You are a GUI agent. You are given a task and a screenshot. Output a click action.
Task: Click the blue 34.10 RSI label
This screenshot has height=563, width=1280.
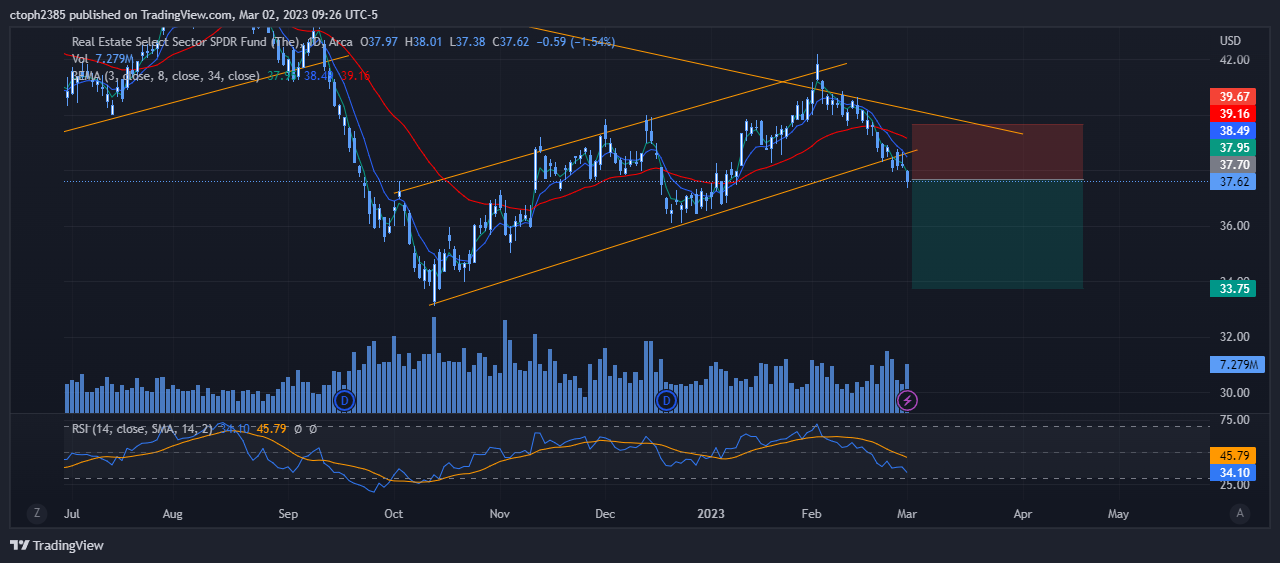coord(1235,472)
